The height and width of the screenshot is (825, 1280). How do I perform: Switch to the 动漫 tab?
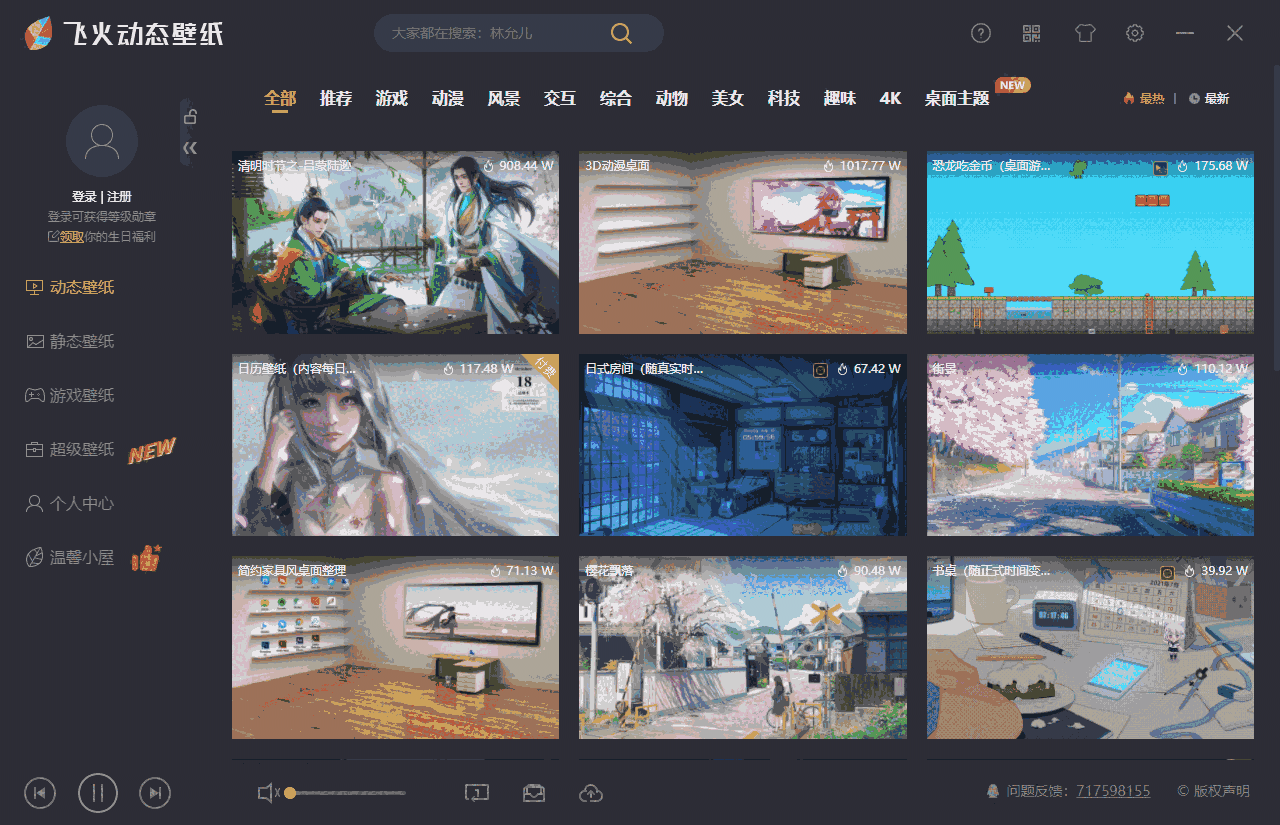pyautogui.click(x=448, y=98)
